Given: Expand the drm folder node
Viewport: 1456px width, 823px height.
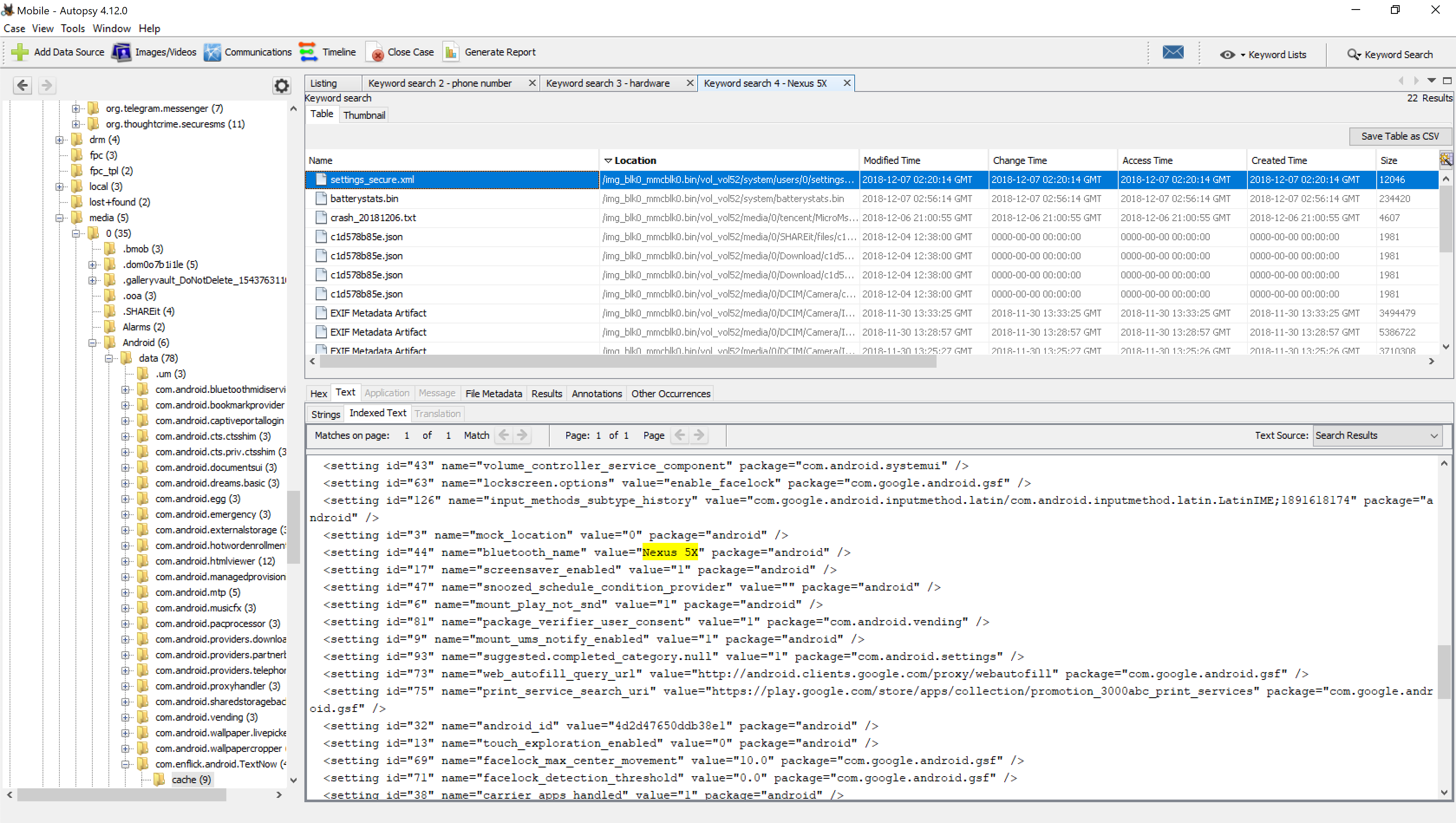Looking at the screenshot, I should point(59,140).
